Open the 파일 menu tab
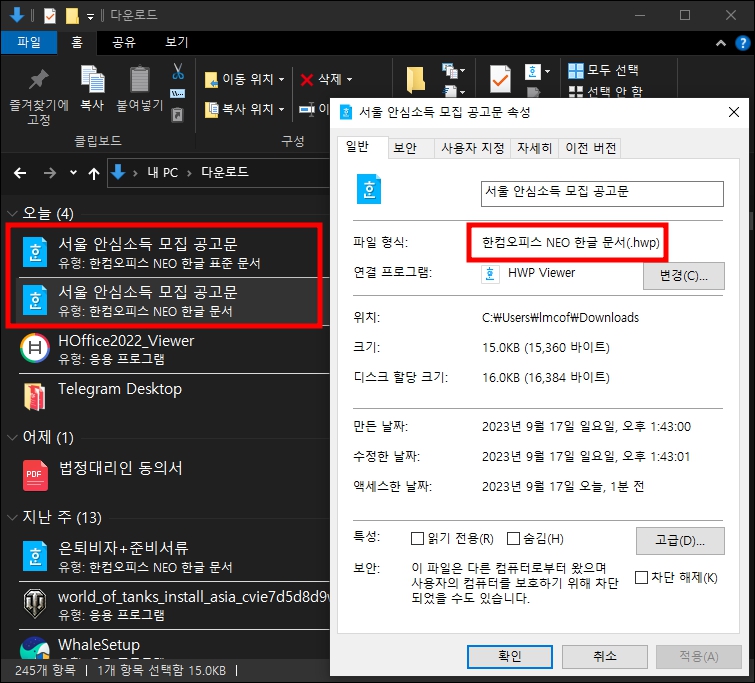 [x=29, y=43]
